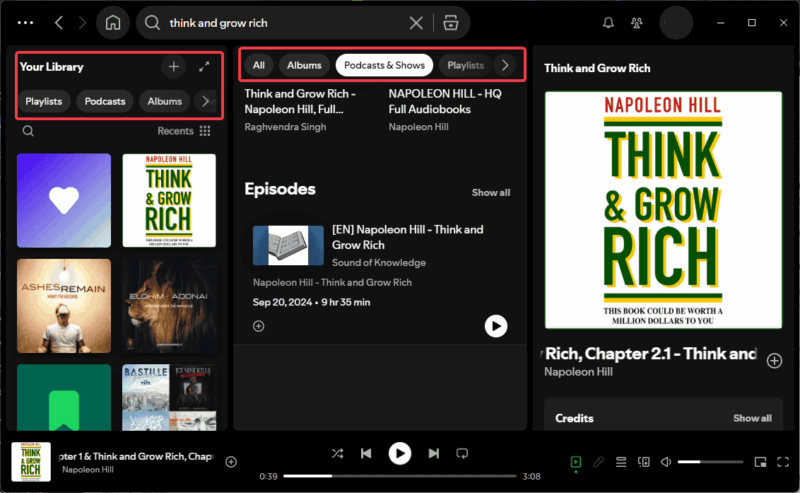Image resolution: width=800 pixels, height=493 pixels.
Task: Go back with the left arrow
Action: click(59, 23)
